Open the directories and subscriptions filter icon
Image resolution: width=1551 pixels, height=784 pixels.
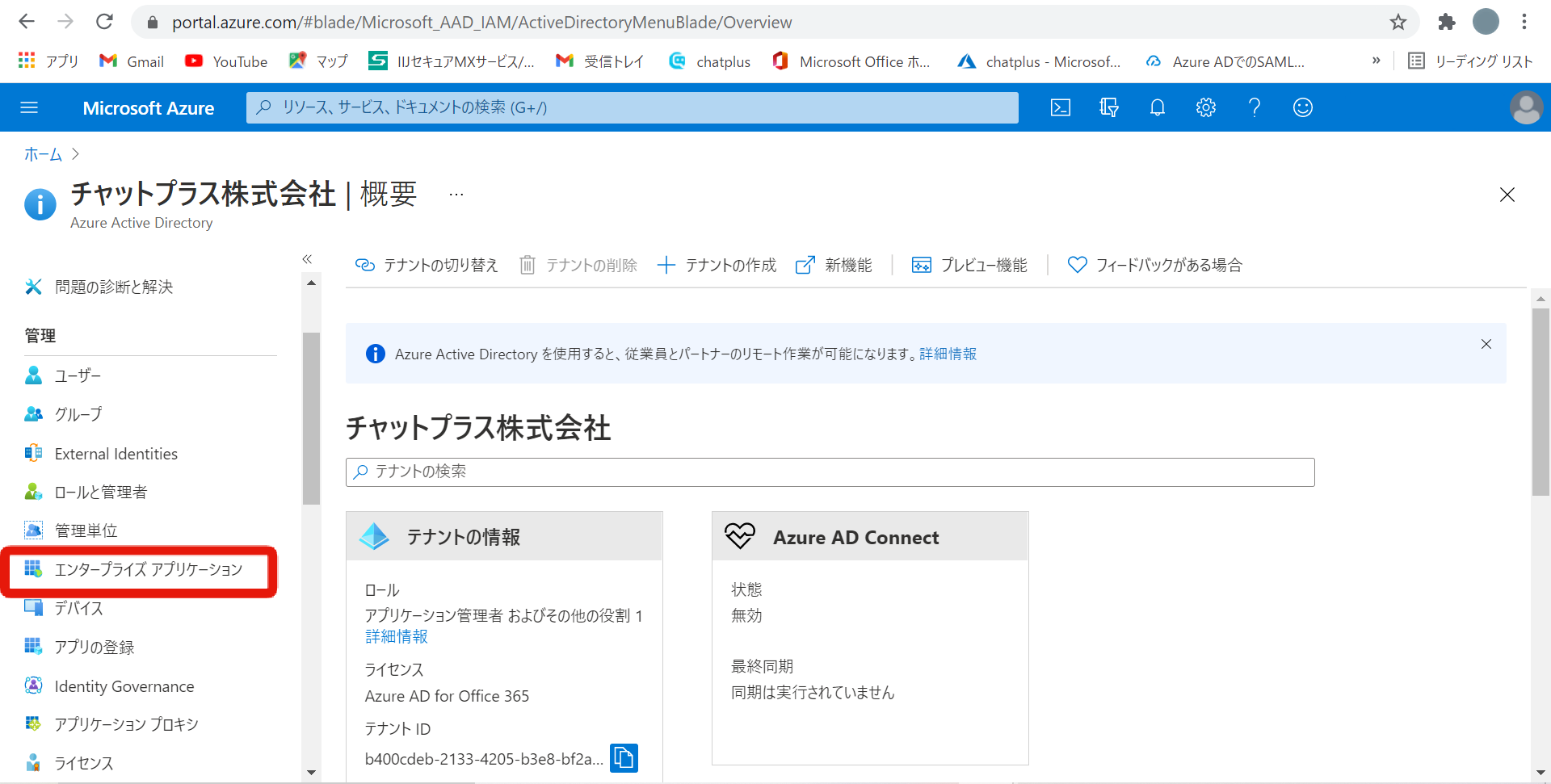1108,107
